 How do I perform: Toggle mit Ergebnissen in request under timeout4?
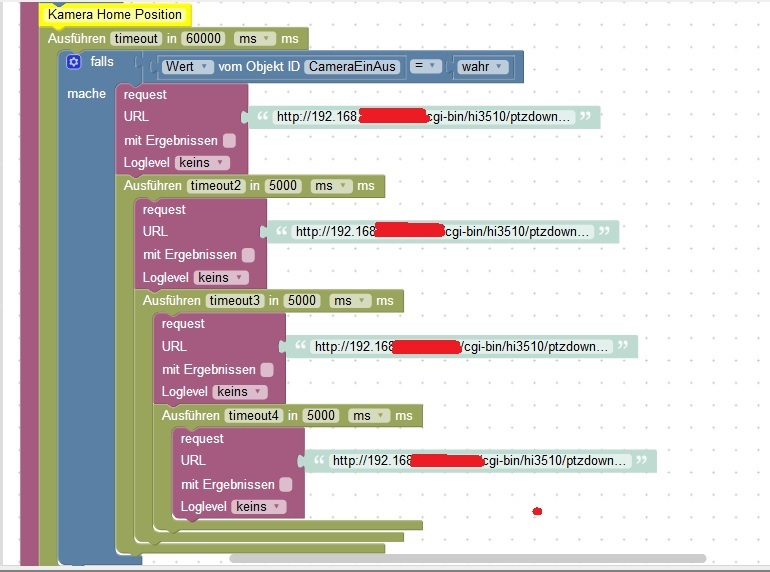tap(286, 485)
